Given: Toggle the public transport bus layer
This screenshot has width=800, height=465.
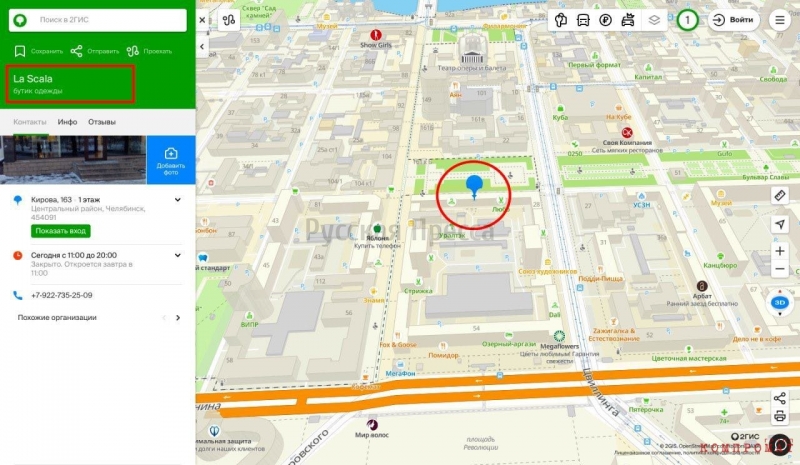Looking at the screenshot, I should pos(583,20).
